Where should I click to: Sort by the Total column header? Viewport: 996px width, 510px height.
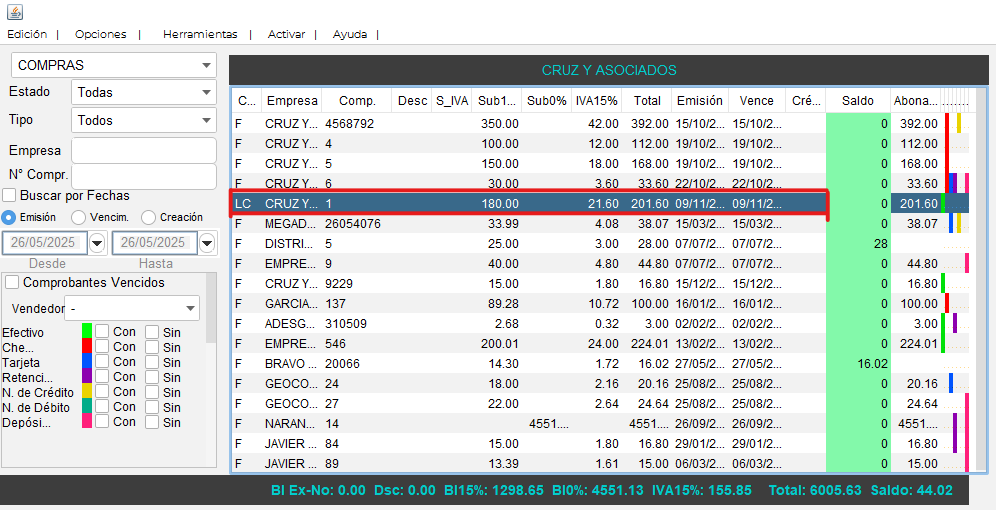(x=647, y=101)
